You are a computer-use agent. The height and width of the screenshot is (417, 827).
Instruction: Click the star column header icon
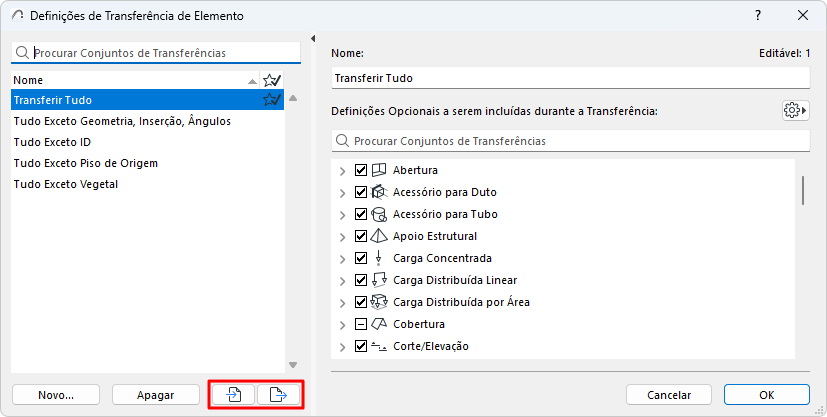click(271, 80)
